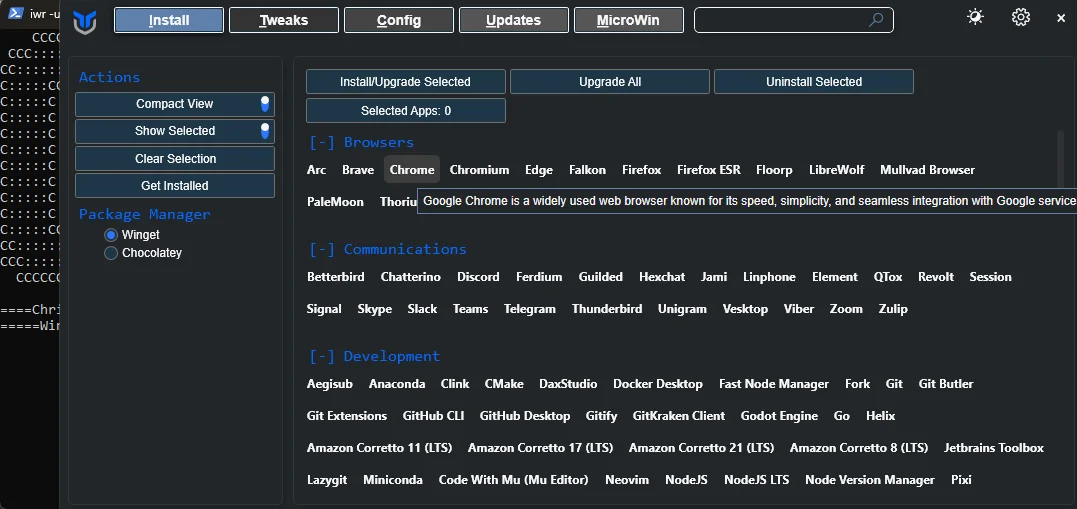Select the Telegram app
Image resolution: width=1077 pixels, height=509 pixels.
tap(530, 309)
